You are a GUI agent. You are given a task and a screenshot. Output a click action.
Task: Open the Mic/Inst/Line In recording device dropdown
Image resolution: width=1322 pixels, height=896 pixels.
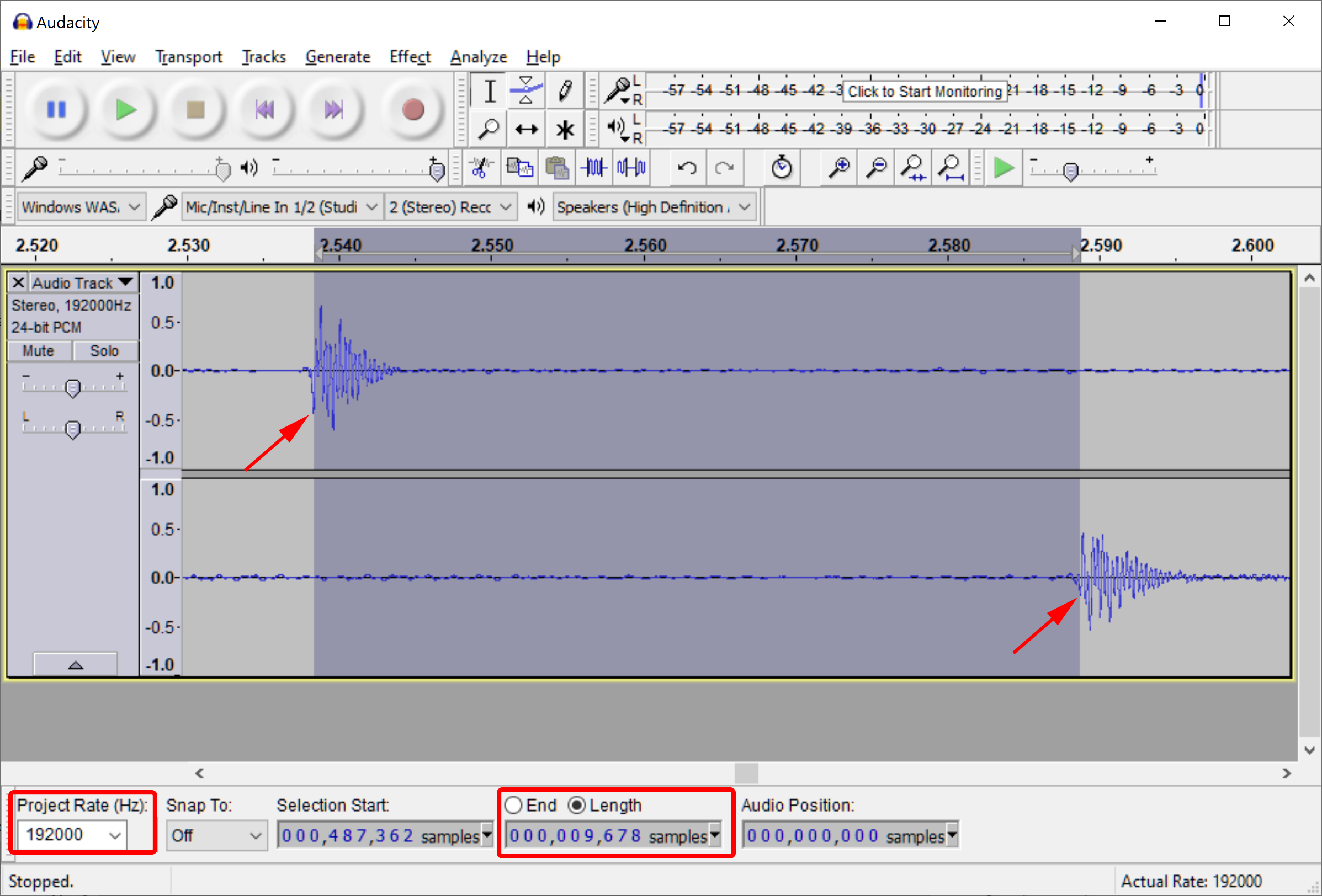(282, 207)
